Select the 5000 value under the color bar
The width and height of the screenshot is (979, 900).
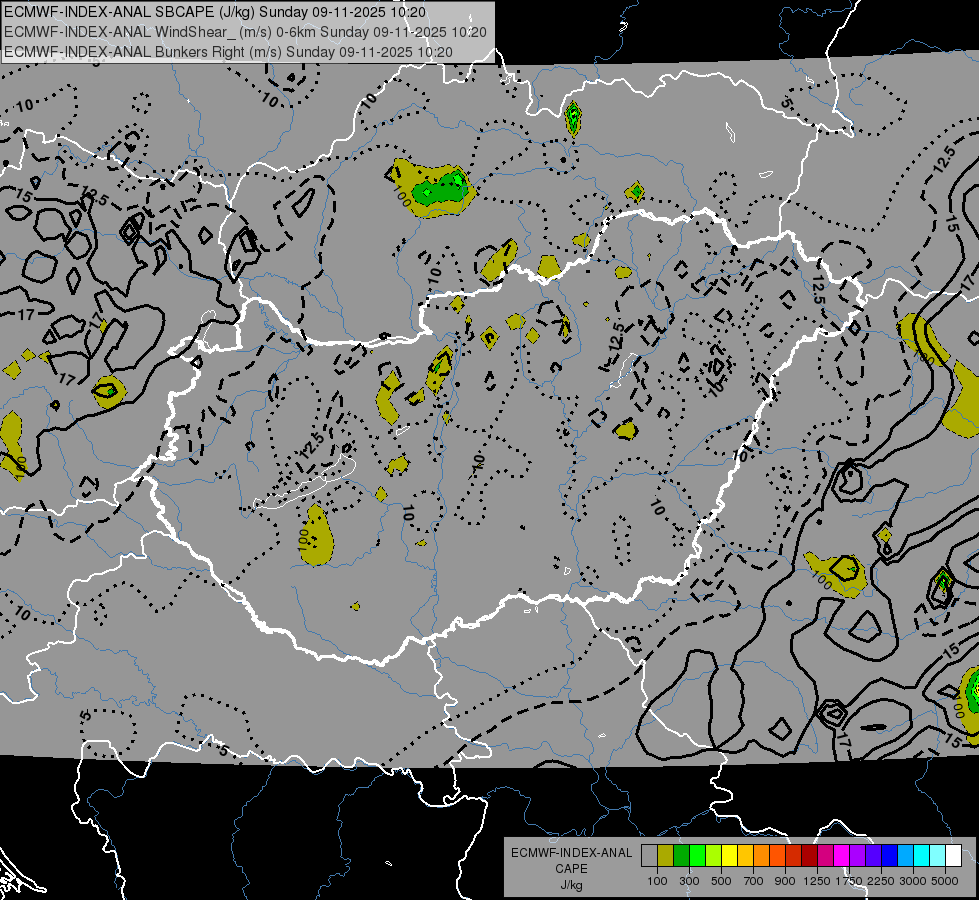coord(945,881)
